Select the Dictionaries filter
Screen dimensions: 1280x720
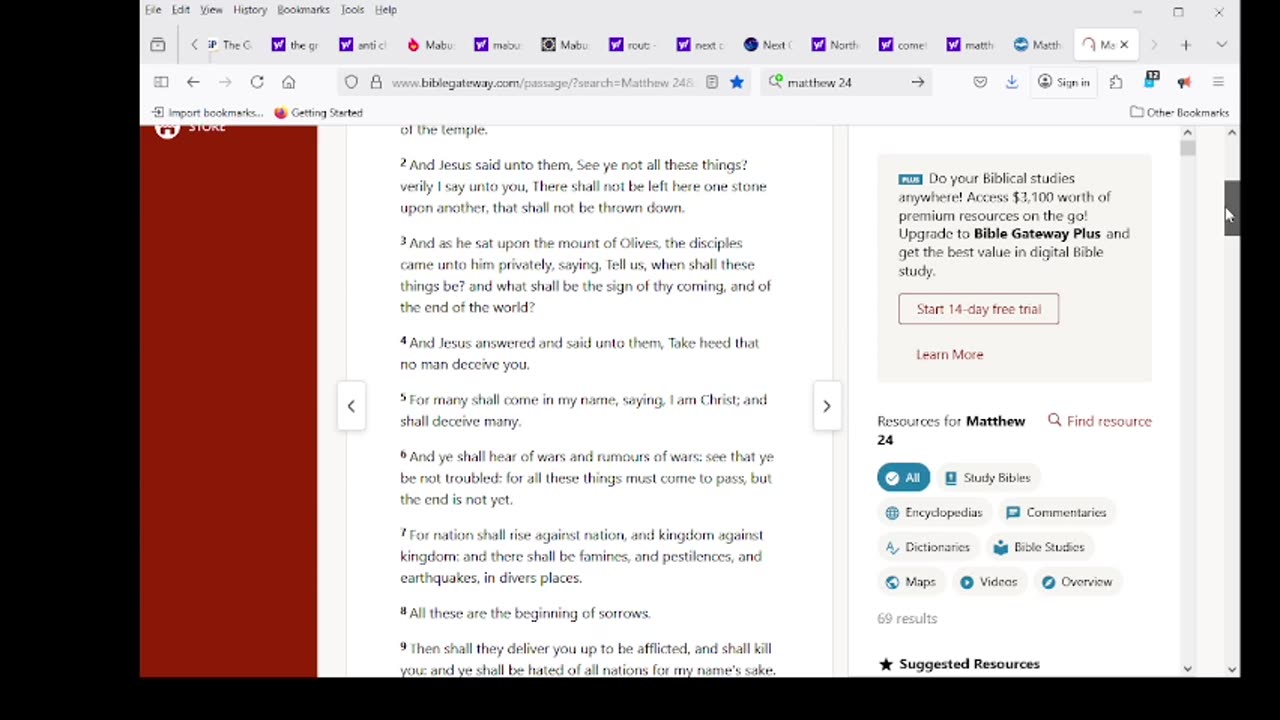(x=928, y=548)
